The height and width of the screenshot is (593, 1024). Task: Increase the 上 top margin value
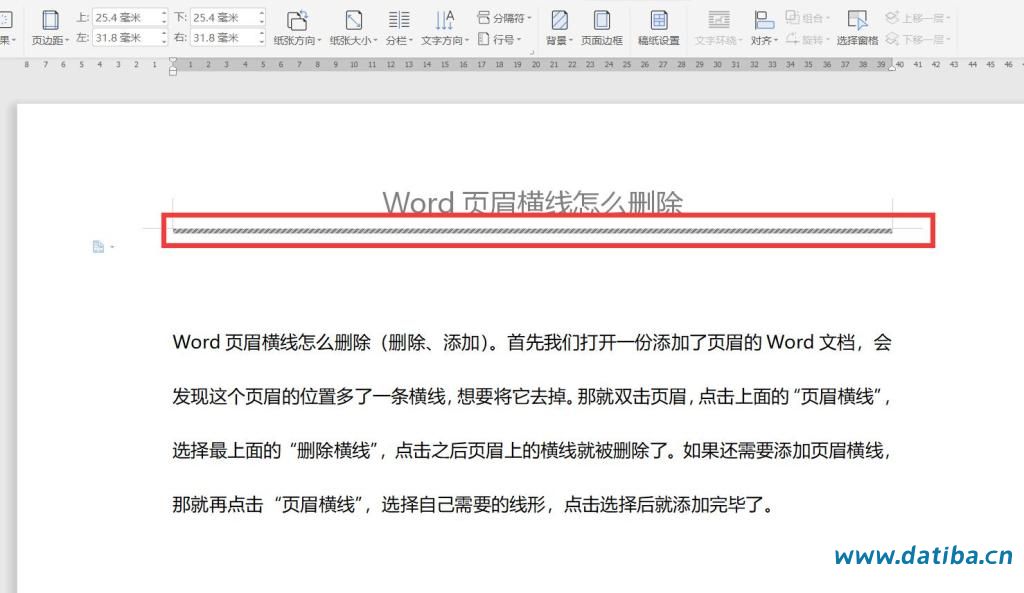coord(164,13)
